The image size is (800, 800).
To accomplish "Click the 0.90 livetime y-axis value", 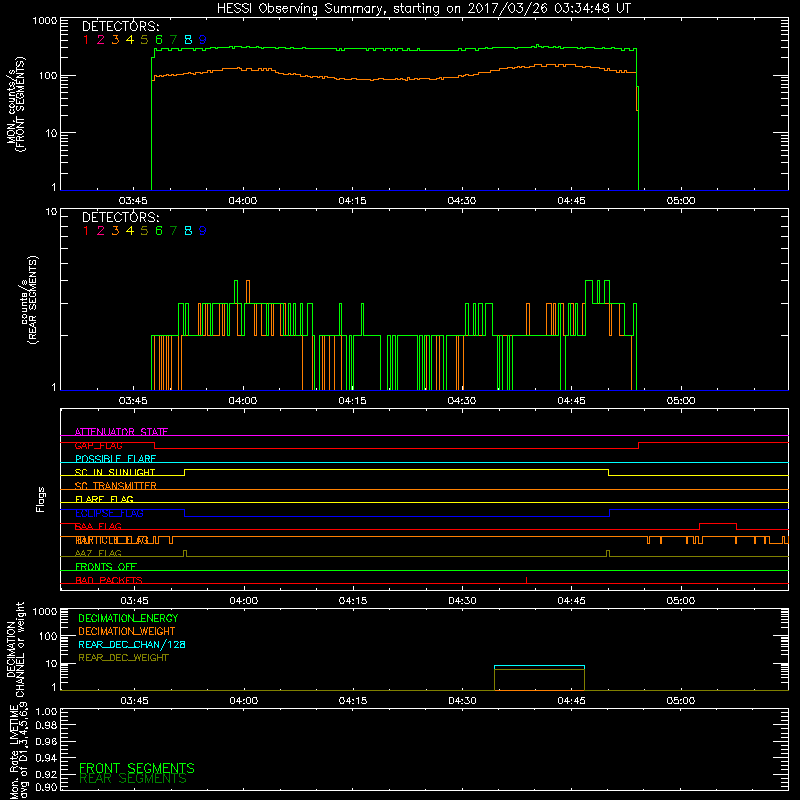I will pos(46,787).
